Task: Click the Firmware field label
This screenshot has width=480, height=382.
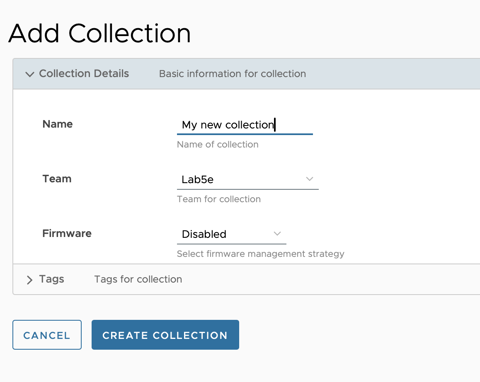Action: (67, 233)
